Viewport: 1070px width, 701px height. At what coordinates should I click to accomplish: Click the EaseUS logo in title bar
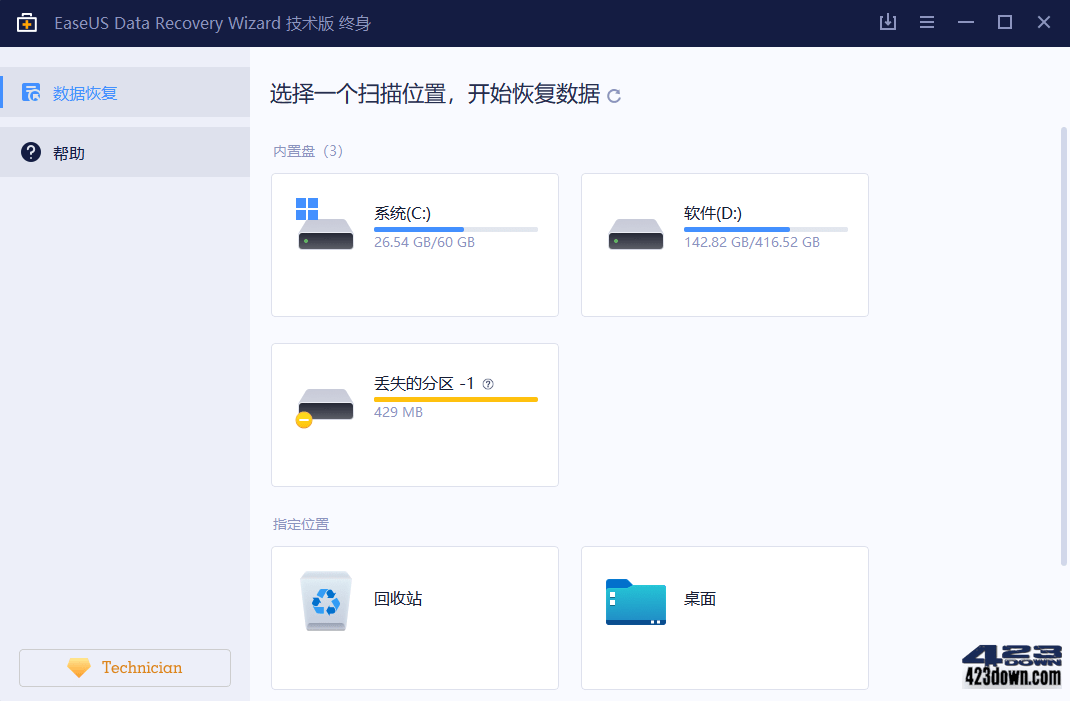point(27,21)
